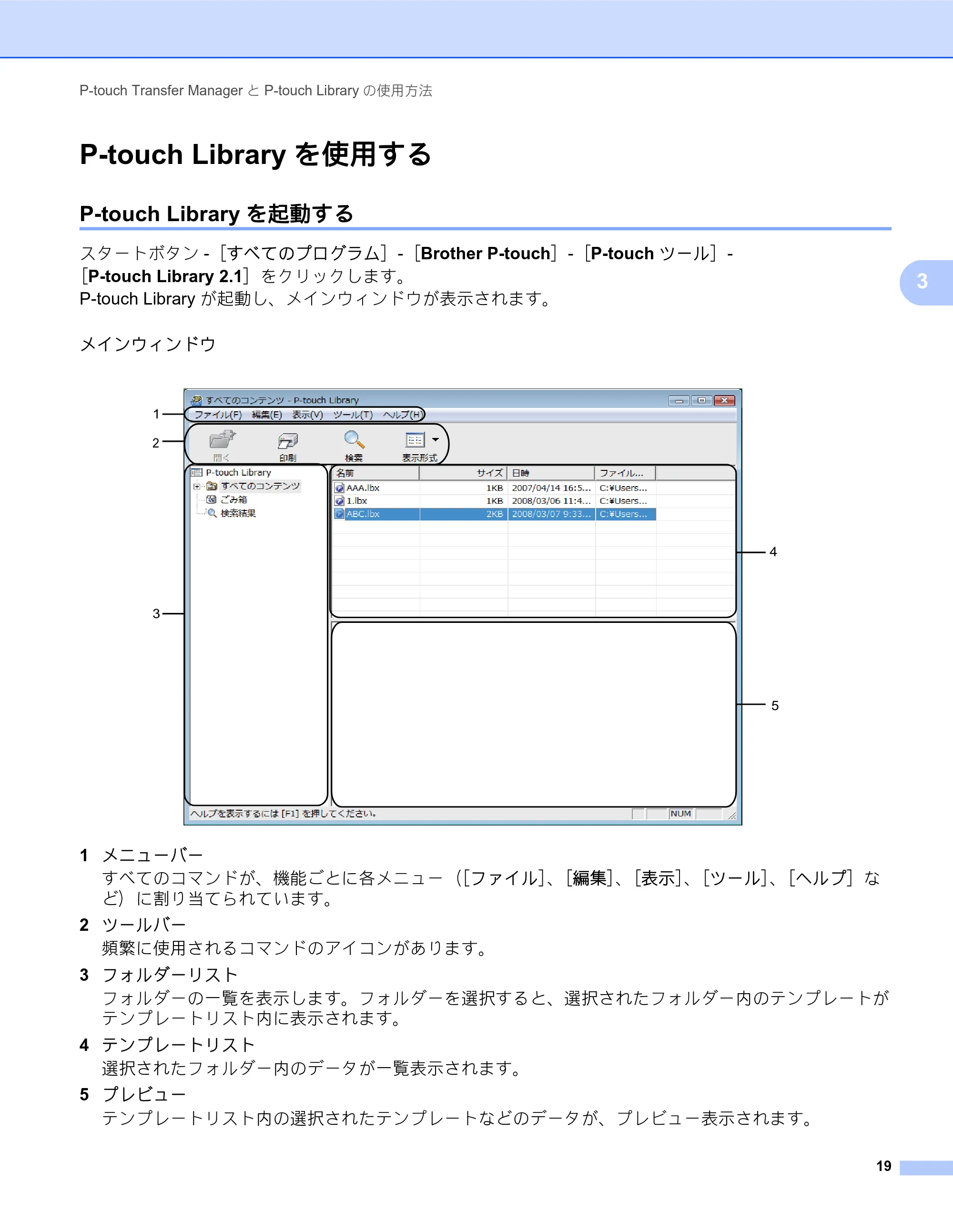
Task: Click the 表示形式 view style icon
Action: [415, 440]
